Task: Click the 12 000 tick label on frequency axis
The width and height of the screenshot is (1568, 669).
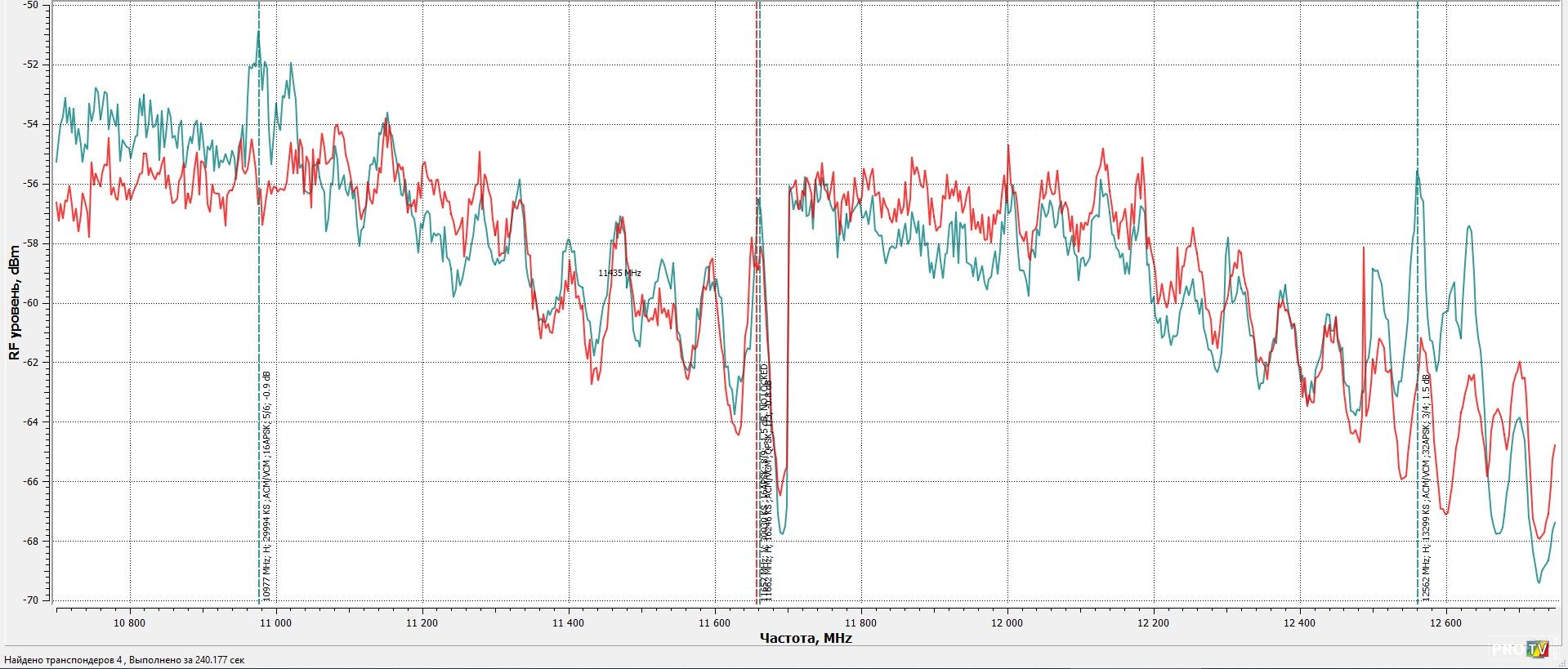Action: click(x=1007, y=622)
